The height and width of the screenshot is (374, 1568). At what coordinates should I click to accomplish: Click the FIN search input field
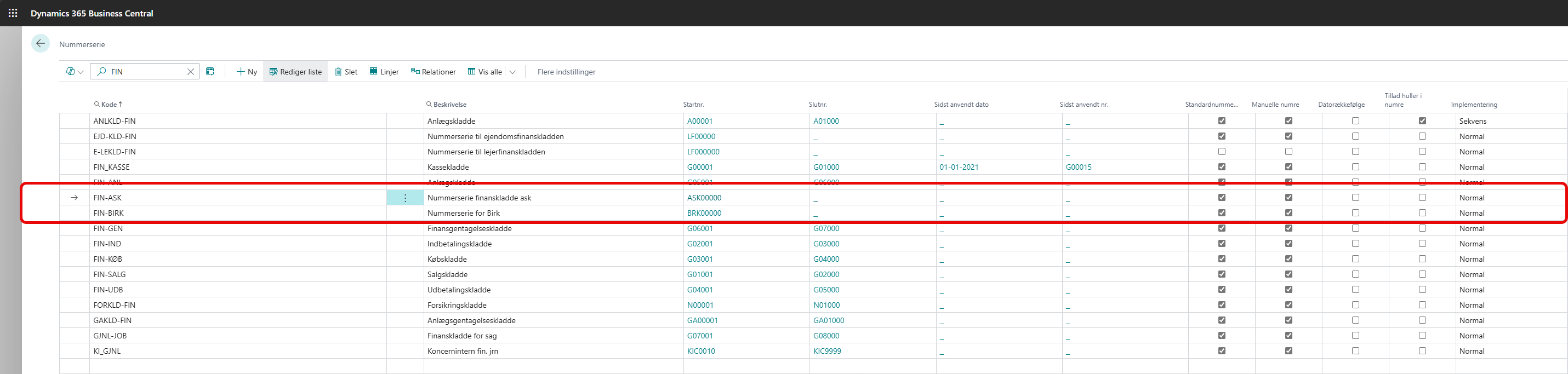146,72
